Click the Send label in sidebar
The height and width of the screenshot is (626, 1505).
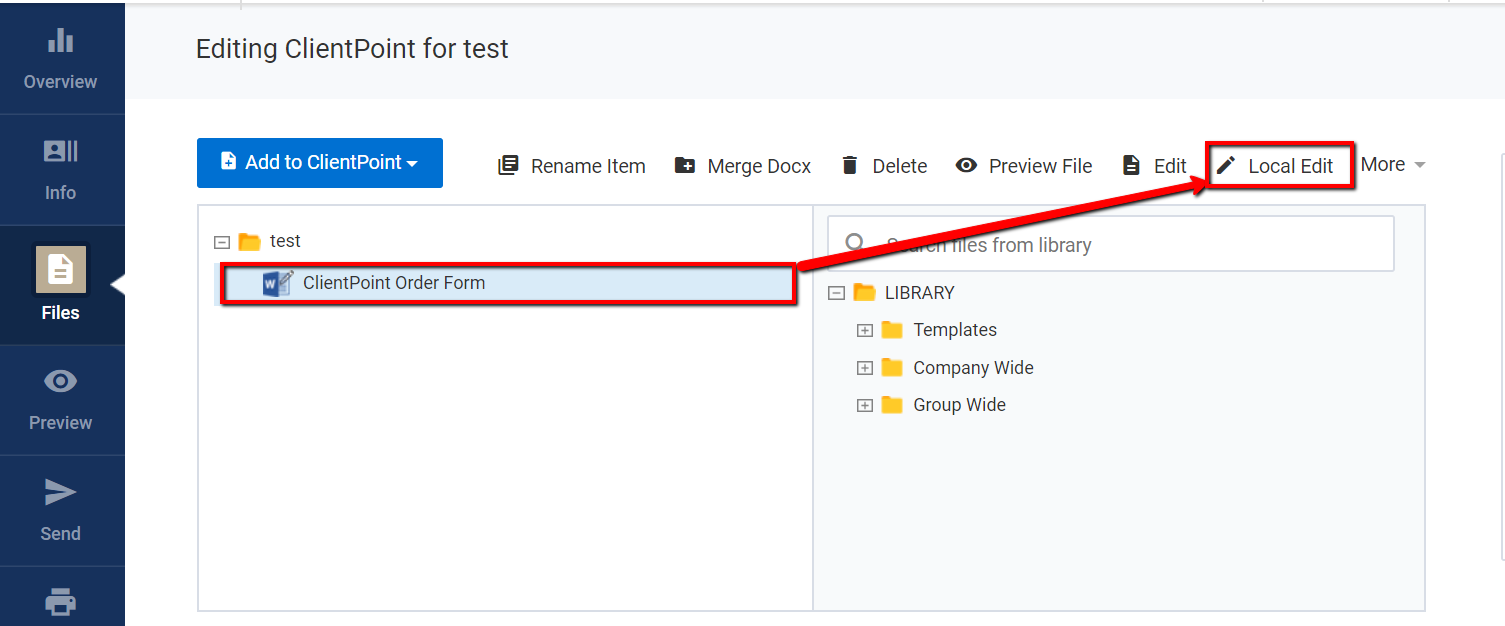coord(61,534)
